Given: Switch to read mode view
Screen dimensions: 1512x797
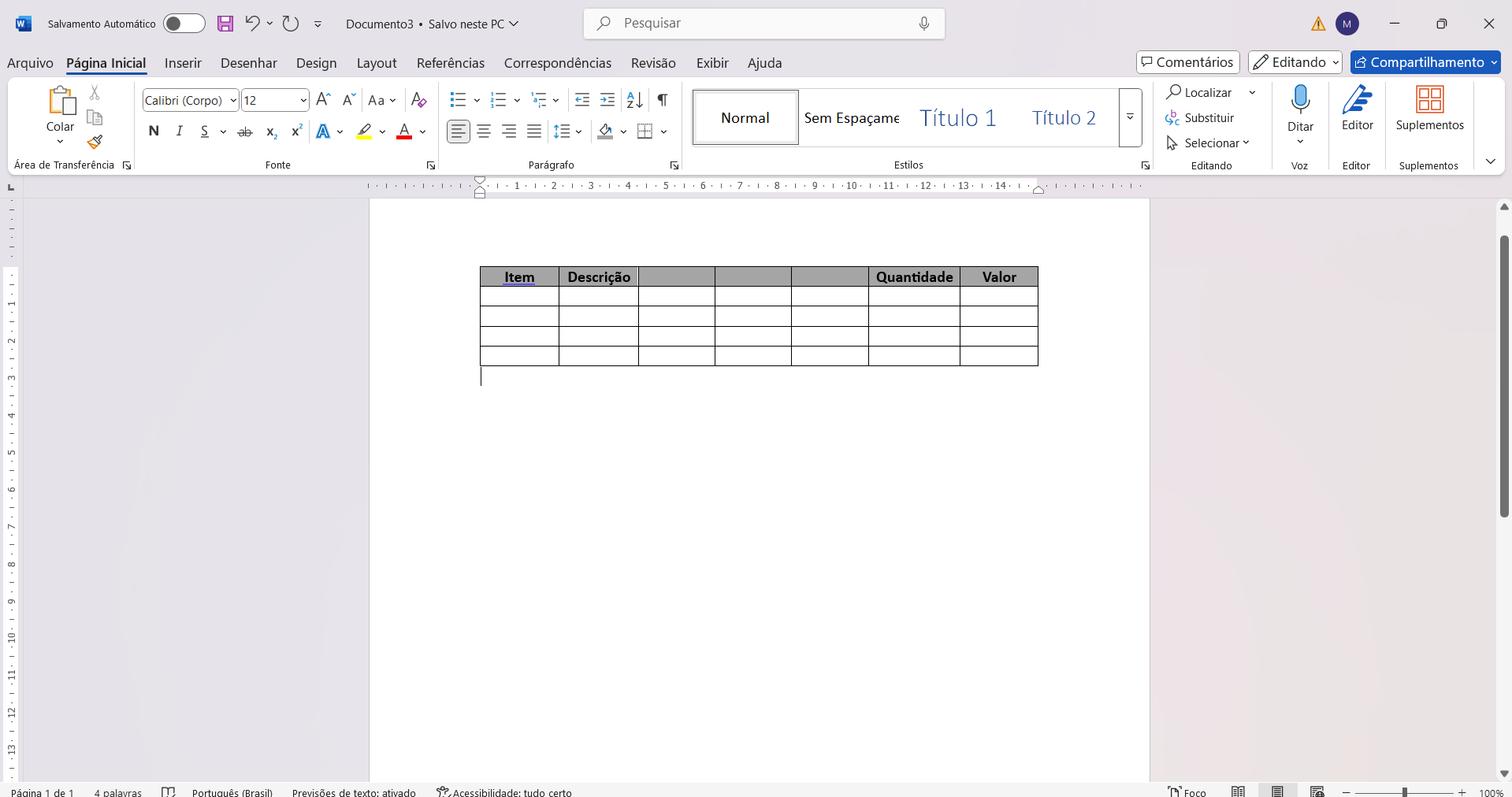Looking at the screenshot, I should tap(1239, 791).
